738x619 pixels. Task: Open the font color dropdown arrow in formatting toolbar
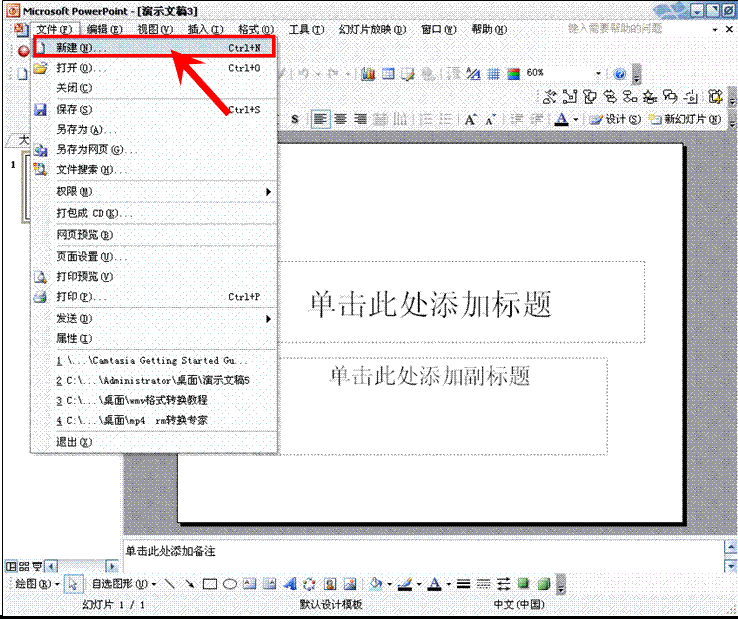coord(576,120)
